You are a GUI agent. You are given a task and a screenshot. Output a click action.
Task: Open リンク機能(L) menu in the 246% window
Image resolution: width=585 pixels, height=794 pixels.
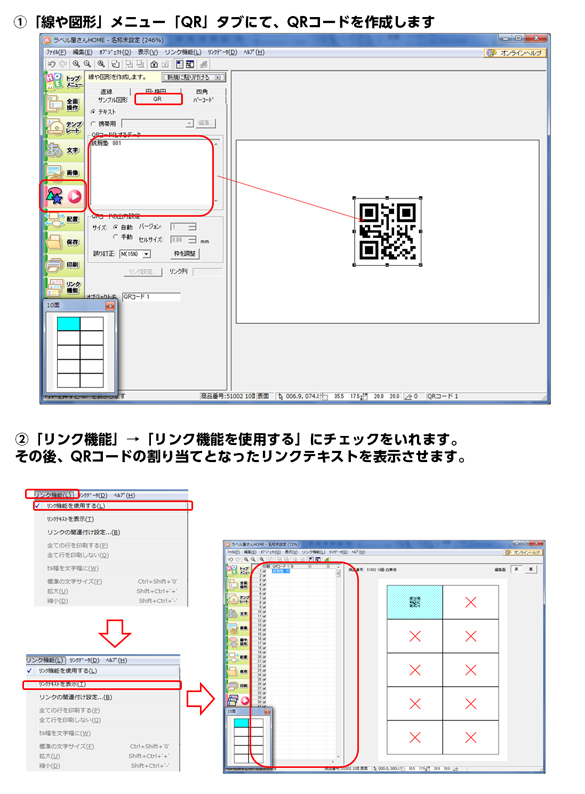point(183,52)
